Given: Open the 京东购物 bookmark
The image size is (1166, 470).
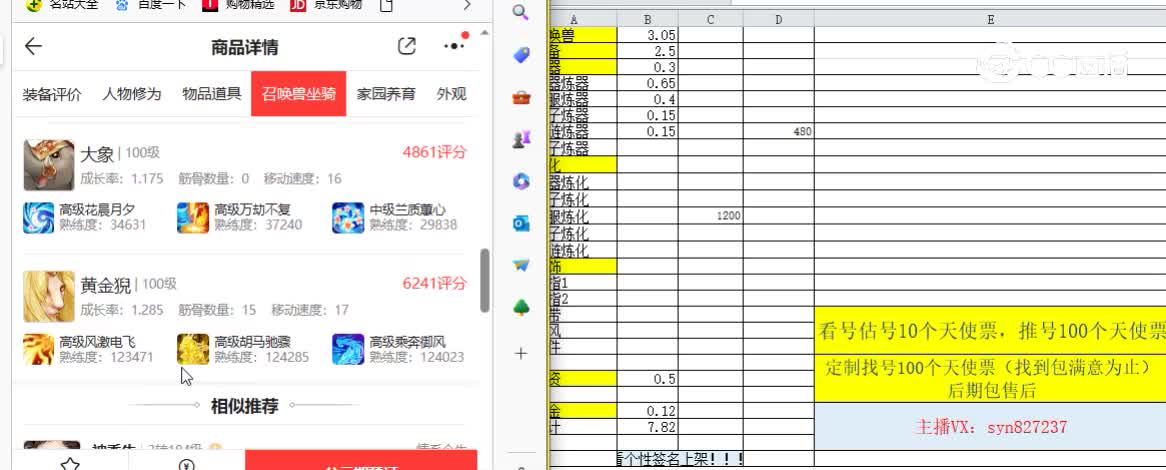Looking at the screenshot, I should pyautogui.click(x=326, y=5).
